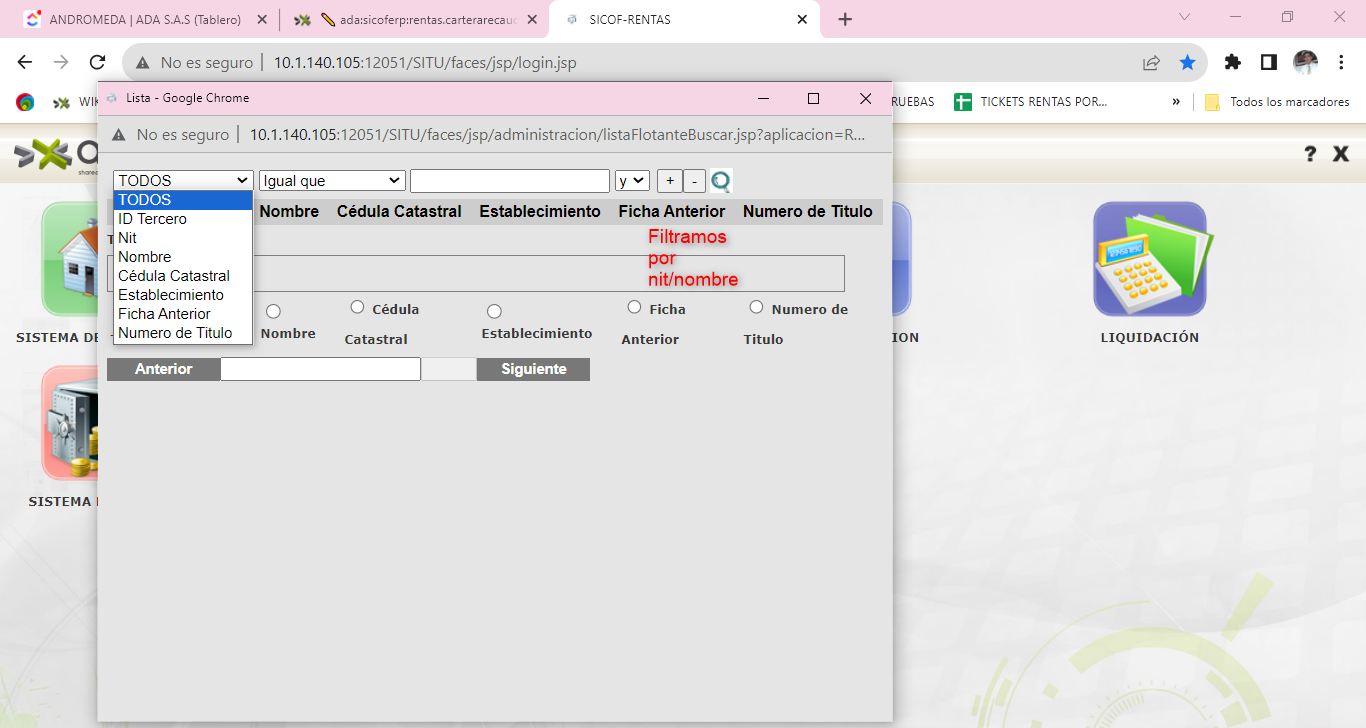Image resolution: width=1366 pixels, height=728 pixels.
Task: Click the filter value text field
Action: [x=509, y=181]
